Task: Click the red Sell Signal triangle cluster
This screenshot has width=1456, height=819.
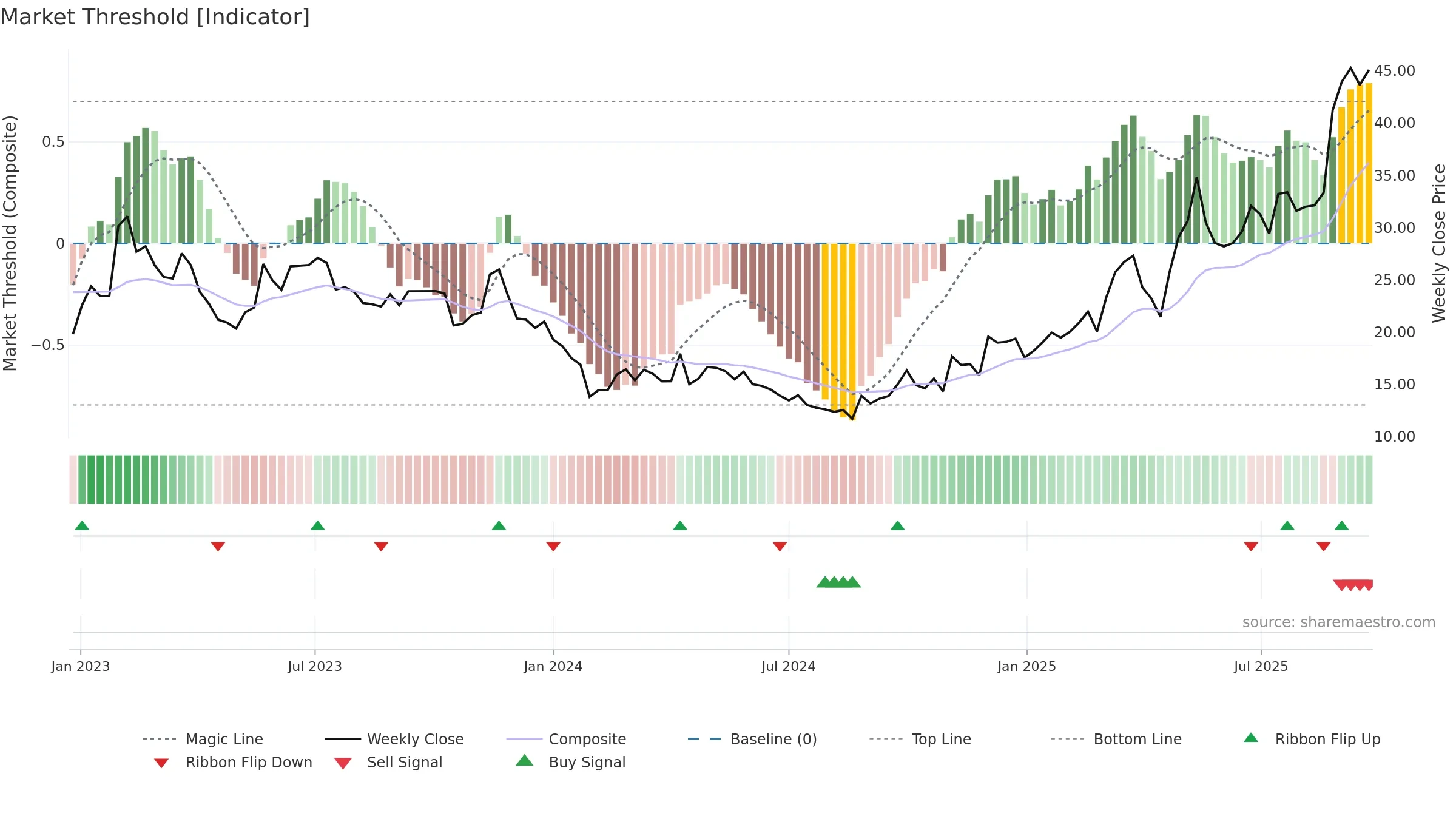Action: (x=1353, y=585)
